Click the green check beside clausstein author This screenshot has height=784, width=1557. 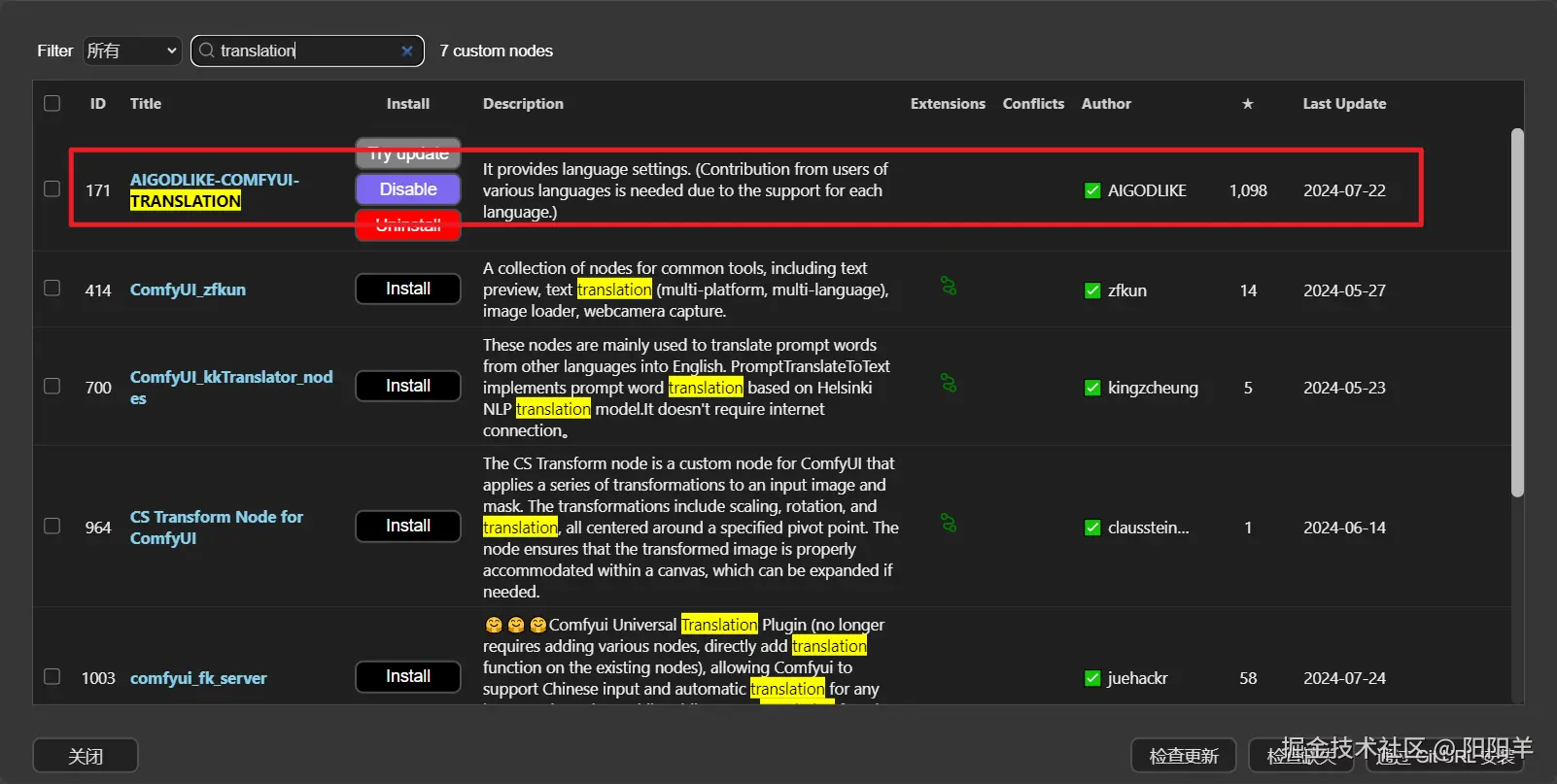tap(1092, 528)
